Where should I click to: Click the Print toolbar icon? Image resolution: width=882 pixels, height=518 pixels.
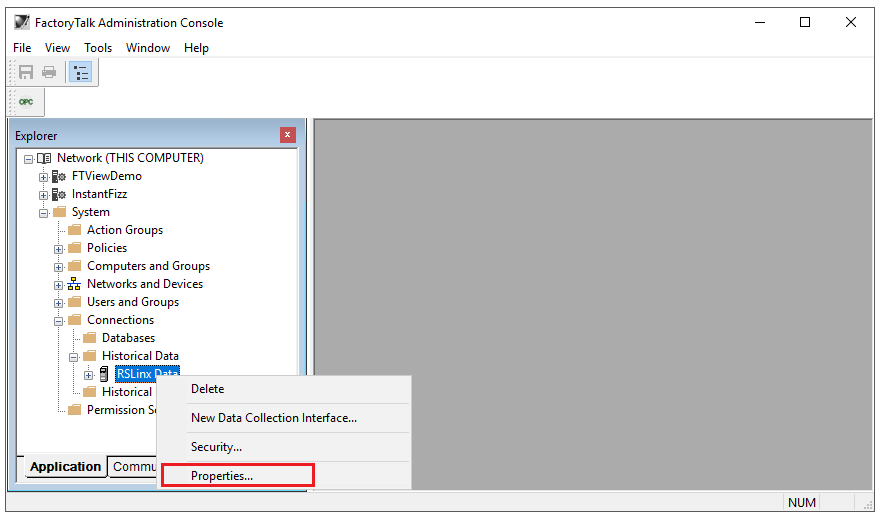(50, 72)
